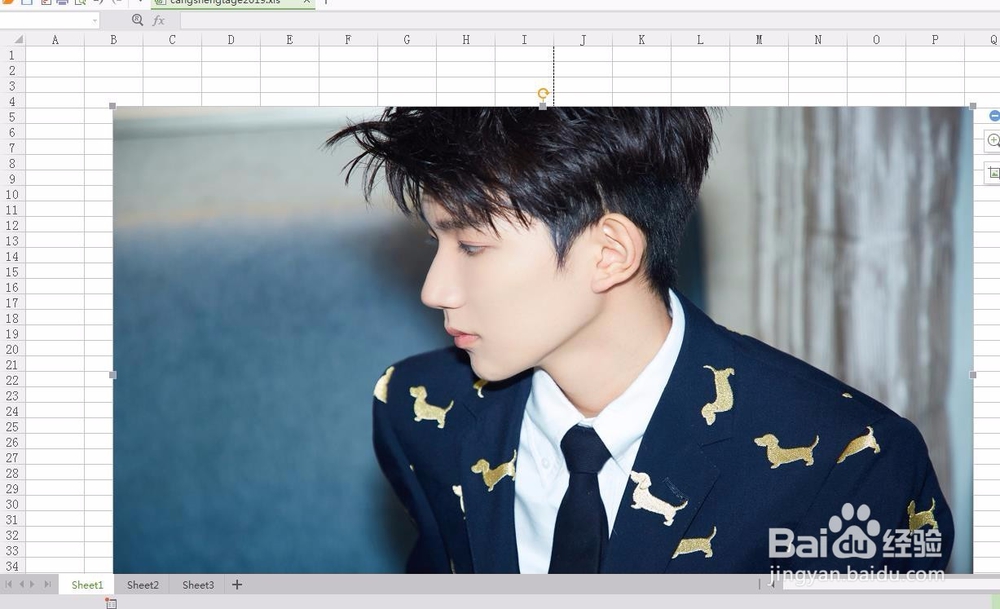This screenshot has width=1000, height=609.
Task: Select cell L3
Action: coord(700,85)
